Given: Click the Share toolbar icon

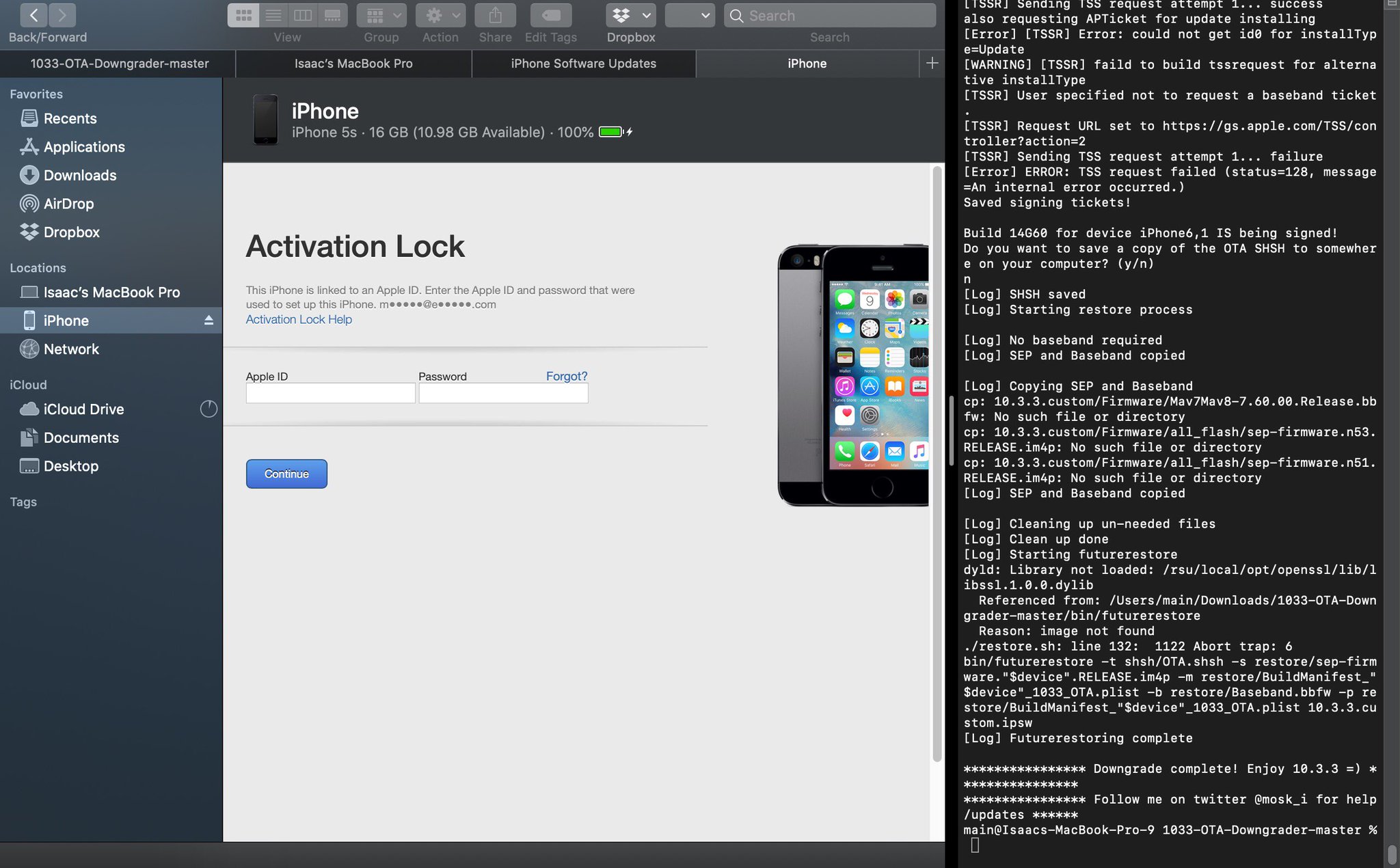Looking at the screenshot, I should click(x=495, y=15).
